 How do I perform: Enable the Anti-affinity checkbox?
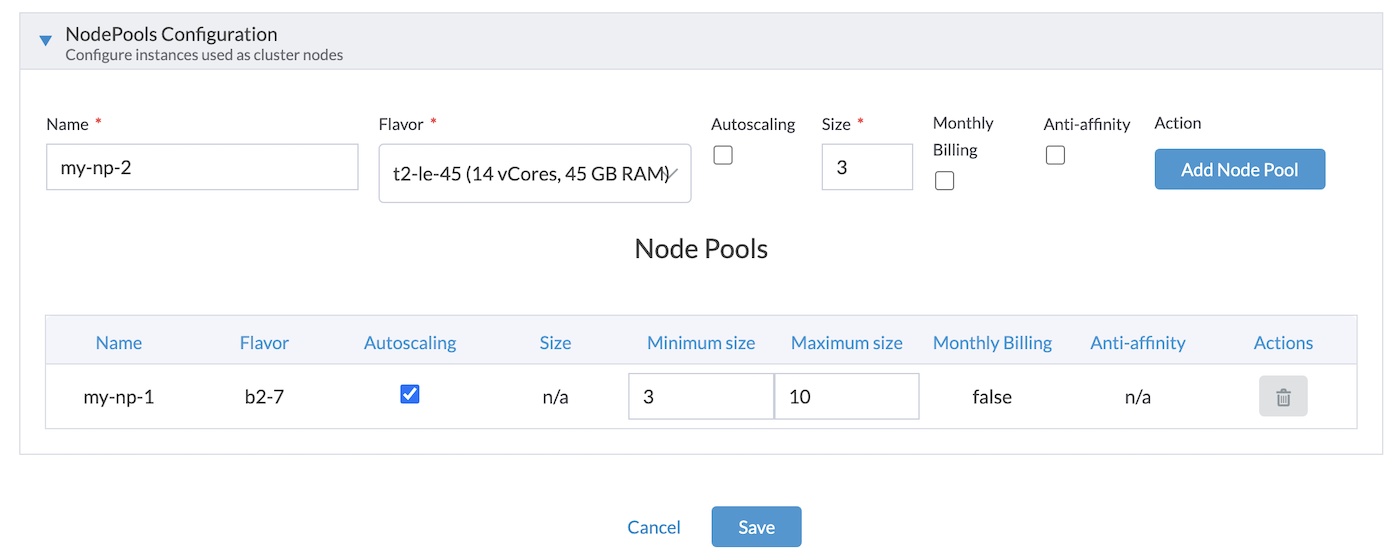click(1055, 155)
